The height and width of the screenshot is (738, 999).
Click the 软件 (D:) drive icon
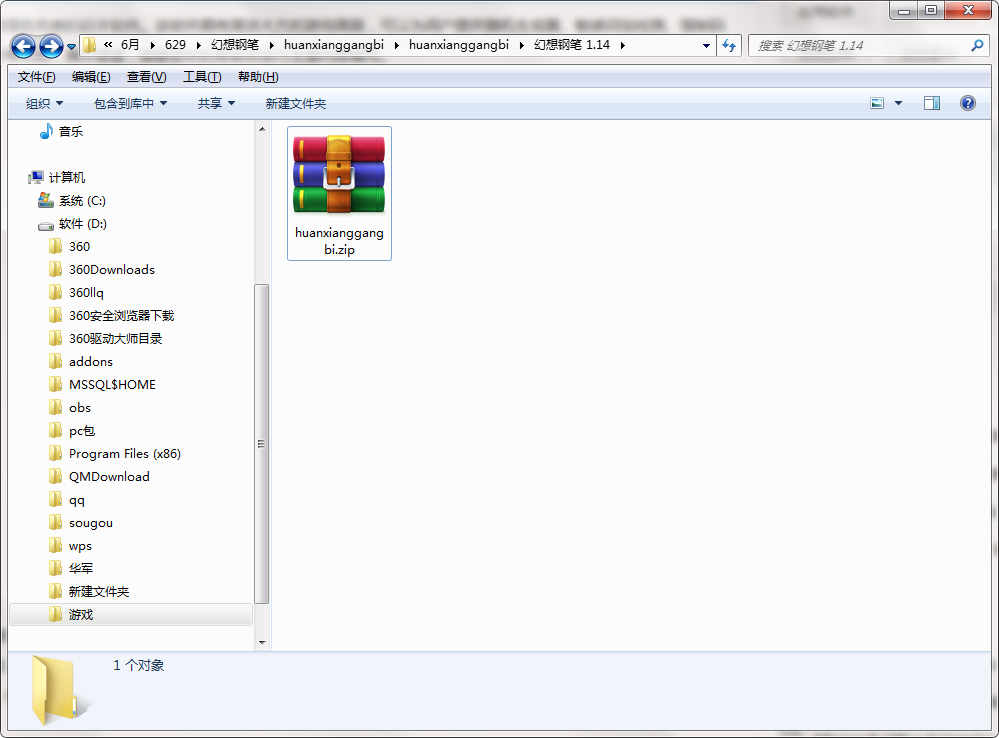pos(46,225)
